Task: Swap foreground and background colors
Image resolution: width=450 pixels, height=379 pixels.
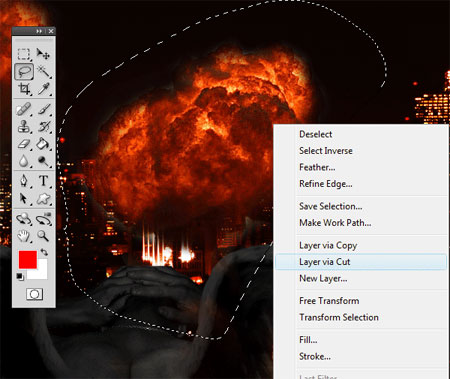Action: pos(44,252)
